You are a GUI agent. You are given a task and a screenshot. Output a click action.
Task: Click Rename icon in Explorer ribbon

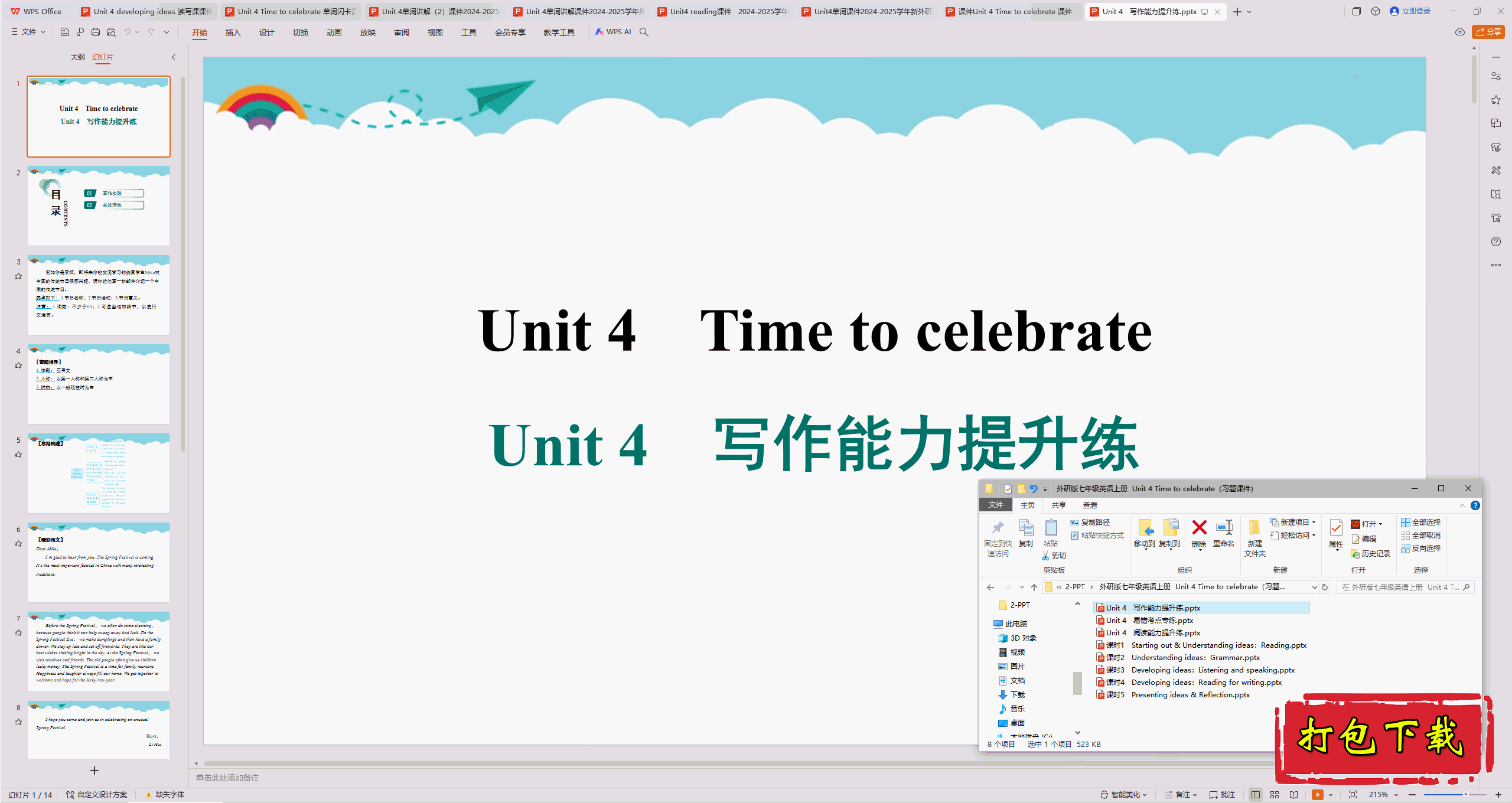(1224, 534)
